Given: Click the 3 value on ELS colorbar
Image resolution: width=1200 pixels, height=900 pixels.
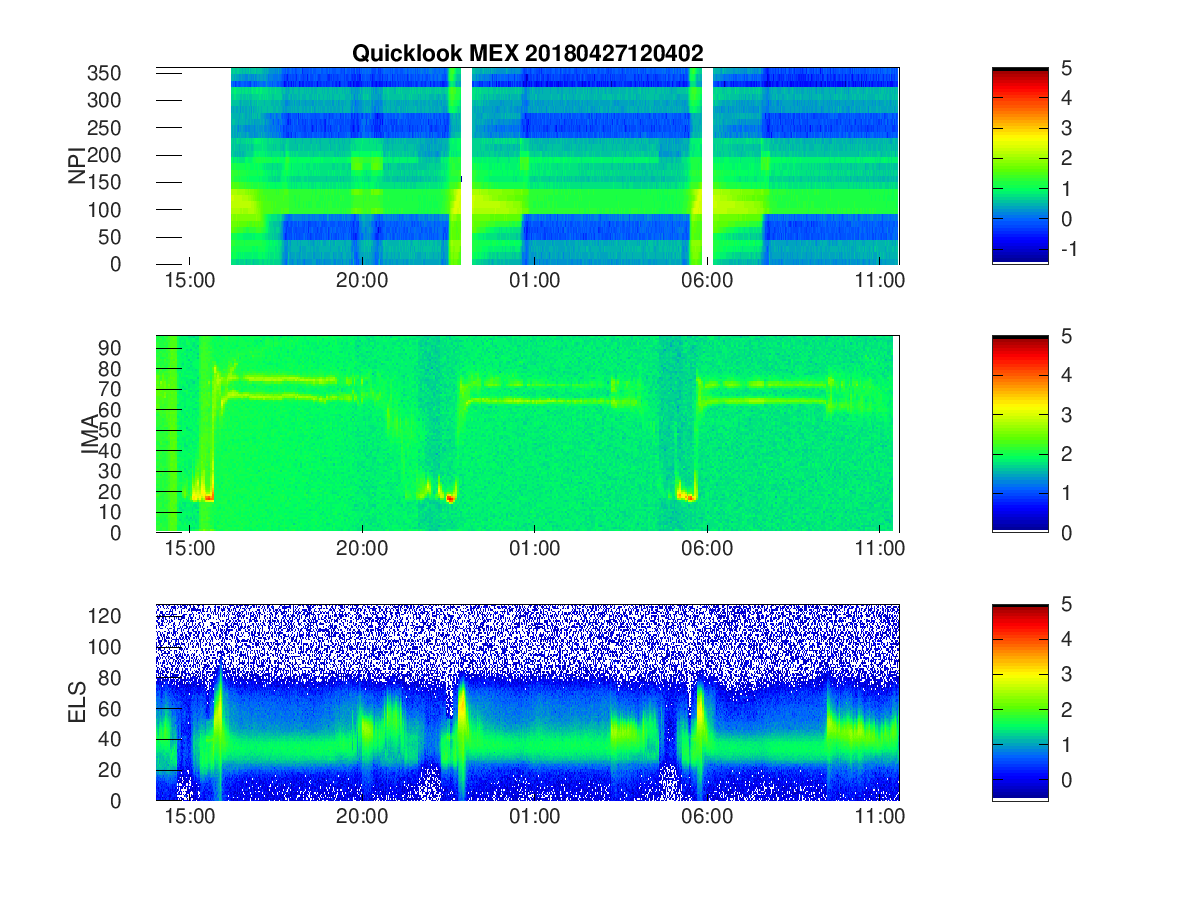Looking at the screenshot, I should [1066, 674].
